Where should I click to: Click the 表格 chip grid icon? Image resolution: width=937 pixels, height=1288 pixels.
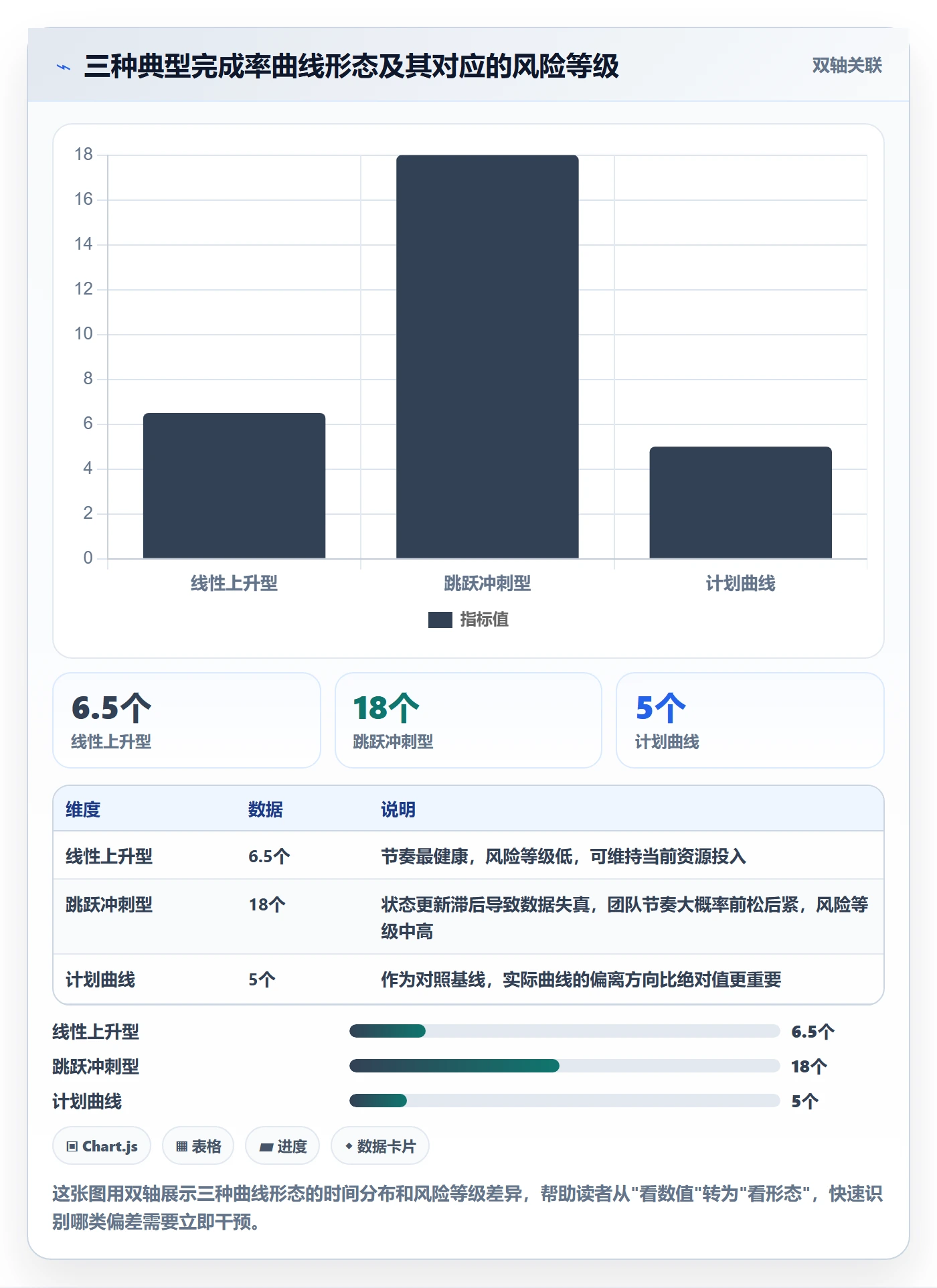[182, 1147]
